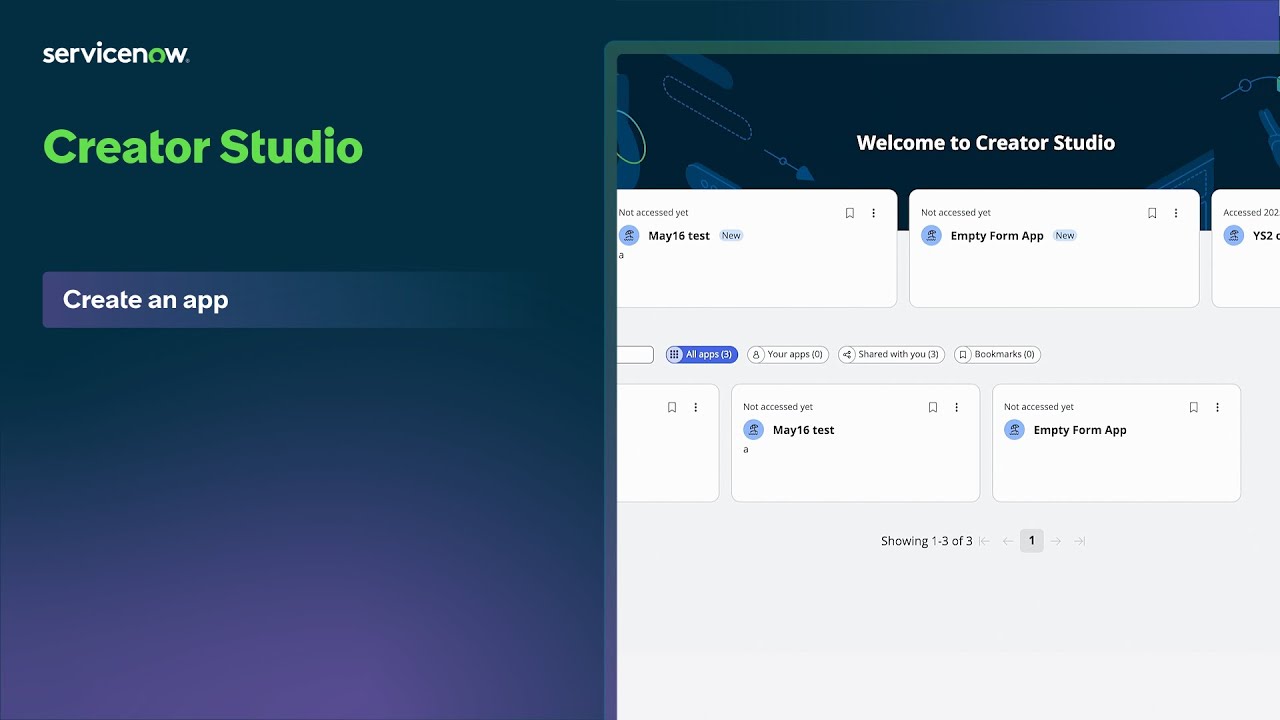The width and height of the screenshot is (1280, 720).
Task: Bookmark the Empty Form App in the top row
Action: tap(1151, 212)
